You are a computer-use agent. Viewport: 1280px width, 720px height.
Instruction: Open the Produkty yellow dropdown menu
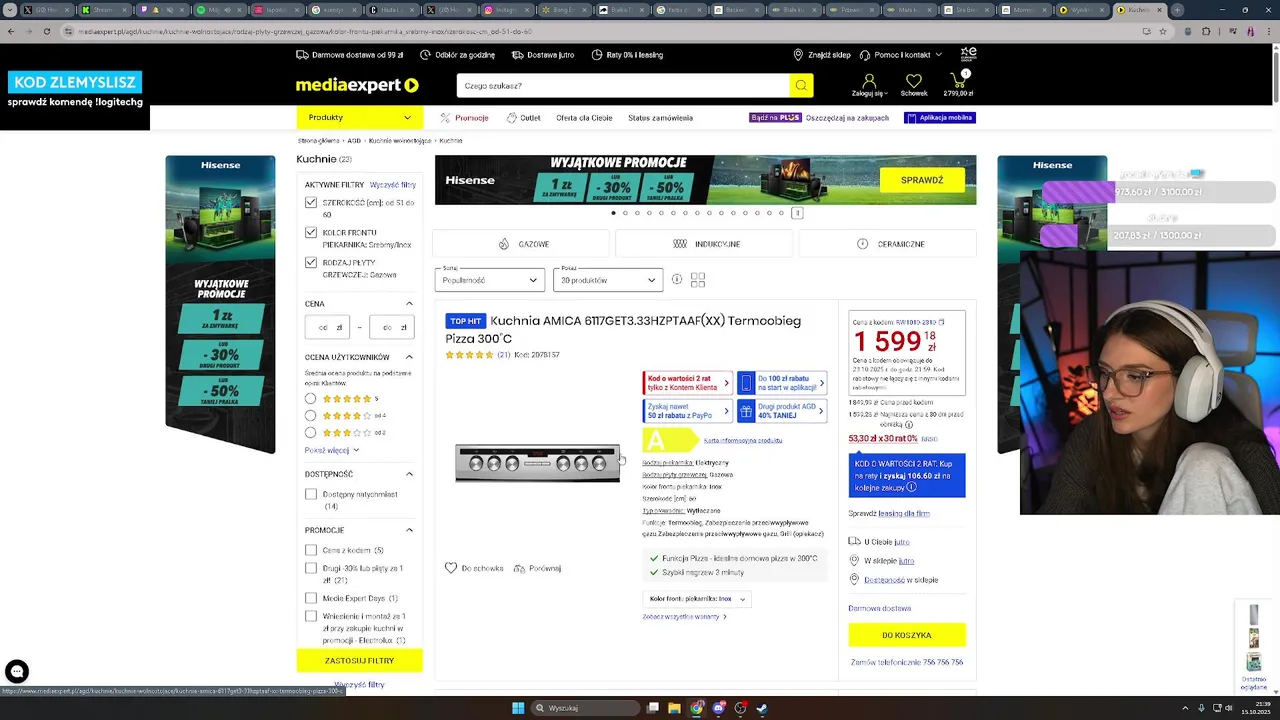click(359, 117)
